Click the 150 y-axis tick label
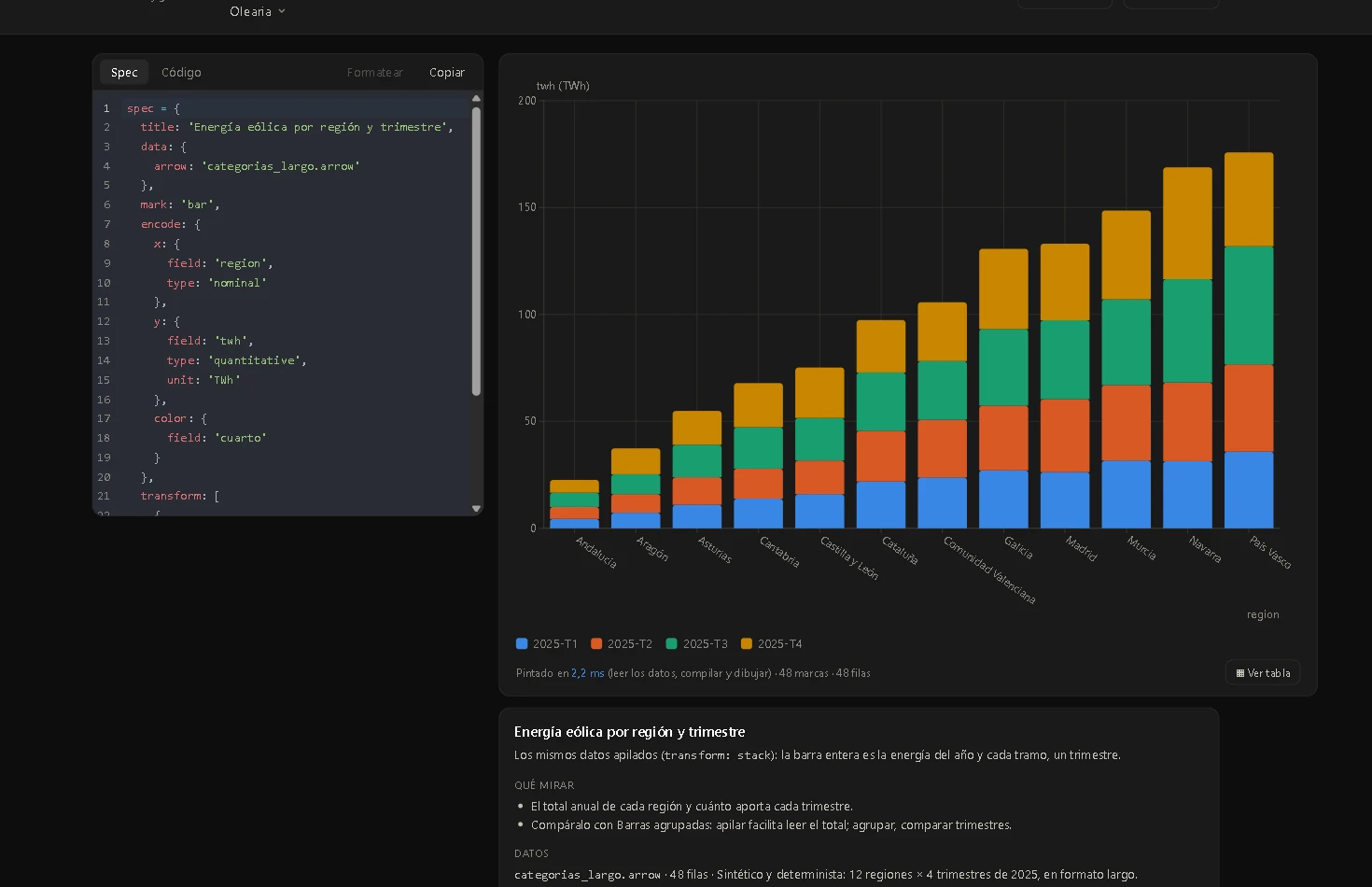Viewport: 1372px width, 887px height. coord(527,207)
